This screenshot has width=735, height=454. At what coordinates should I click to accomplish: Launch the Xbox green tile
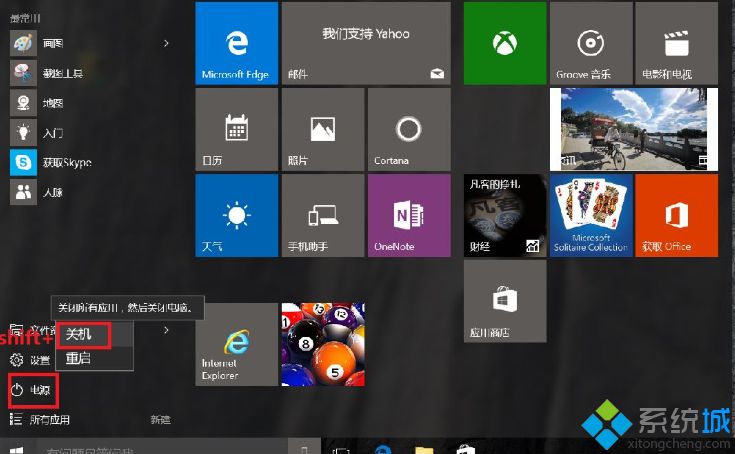coord(505,43)
